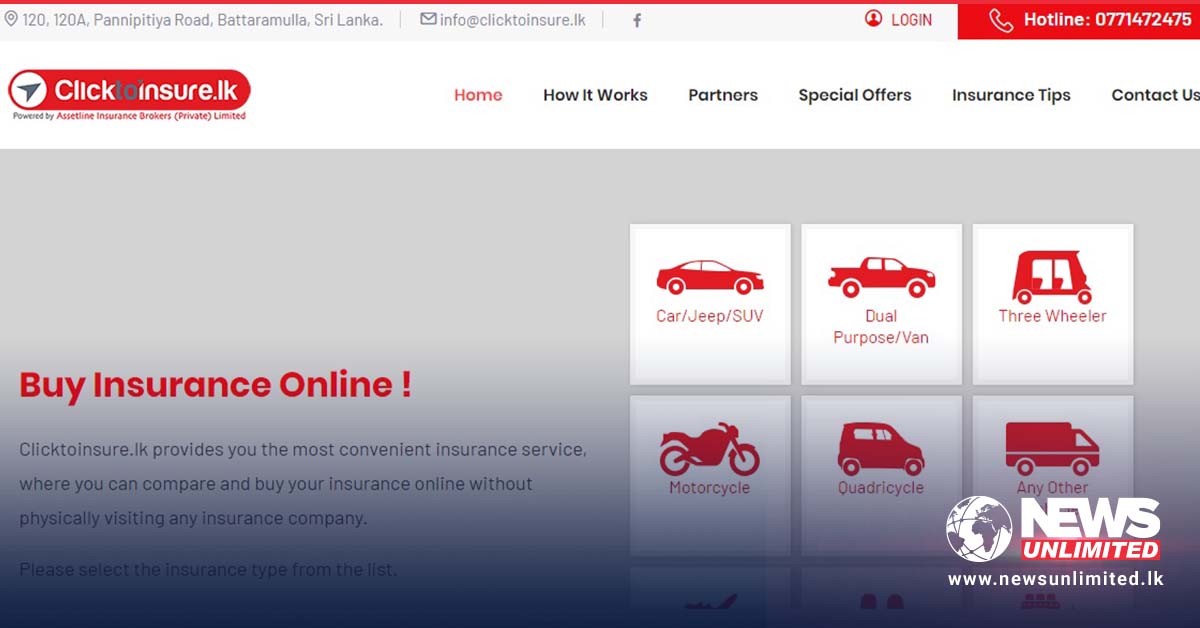Choose the Dual Purpose/Van vehicle icon
This screenshot has height=628, width=1200.
pos(881,278)
